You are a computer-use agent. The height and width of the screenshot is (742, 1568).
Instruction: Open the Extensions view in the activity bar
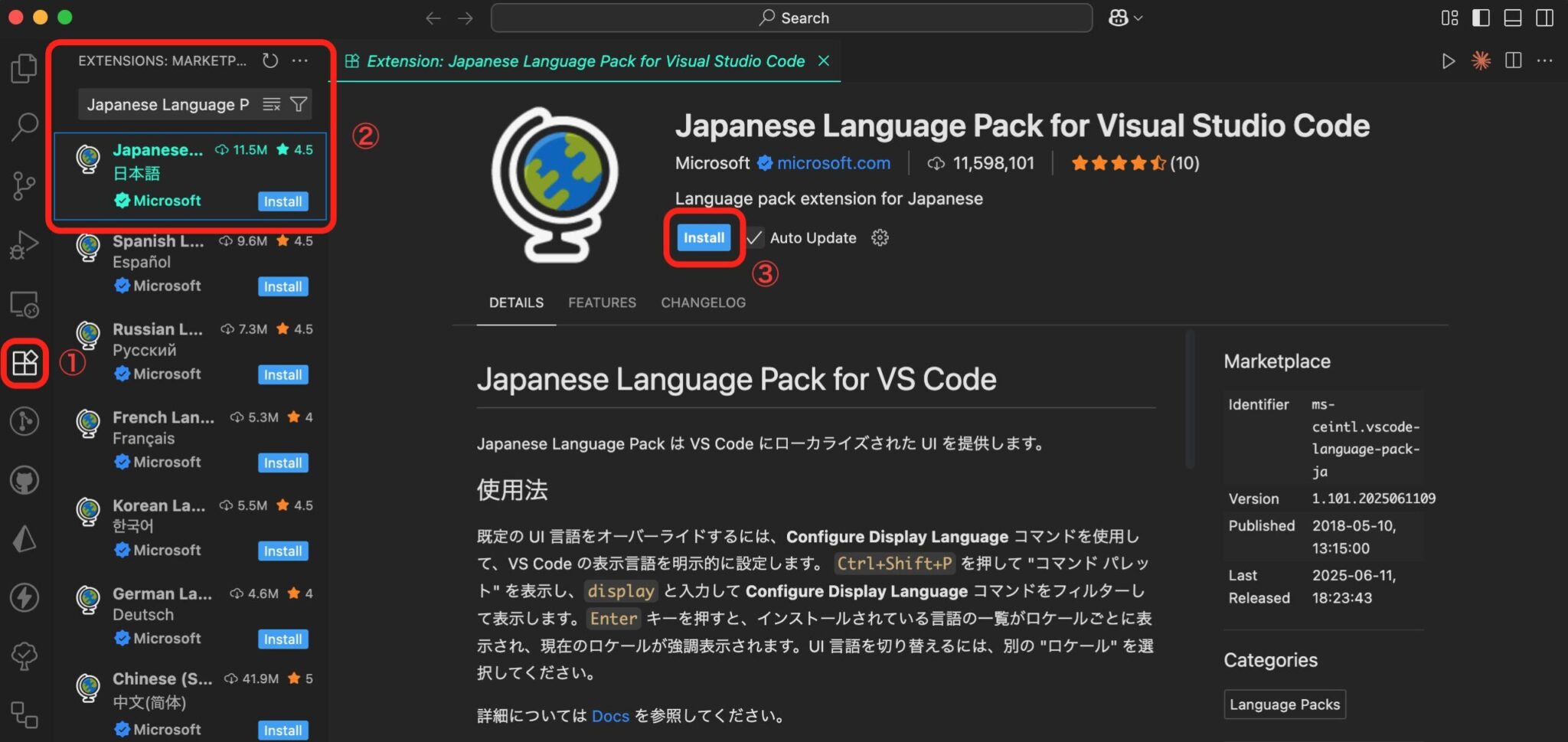pyautogui.click(x=25, y=364)
